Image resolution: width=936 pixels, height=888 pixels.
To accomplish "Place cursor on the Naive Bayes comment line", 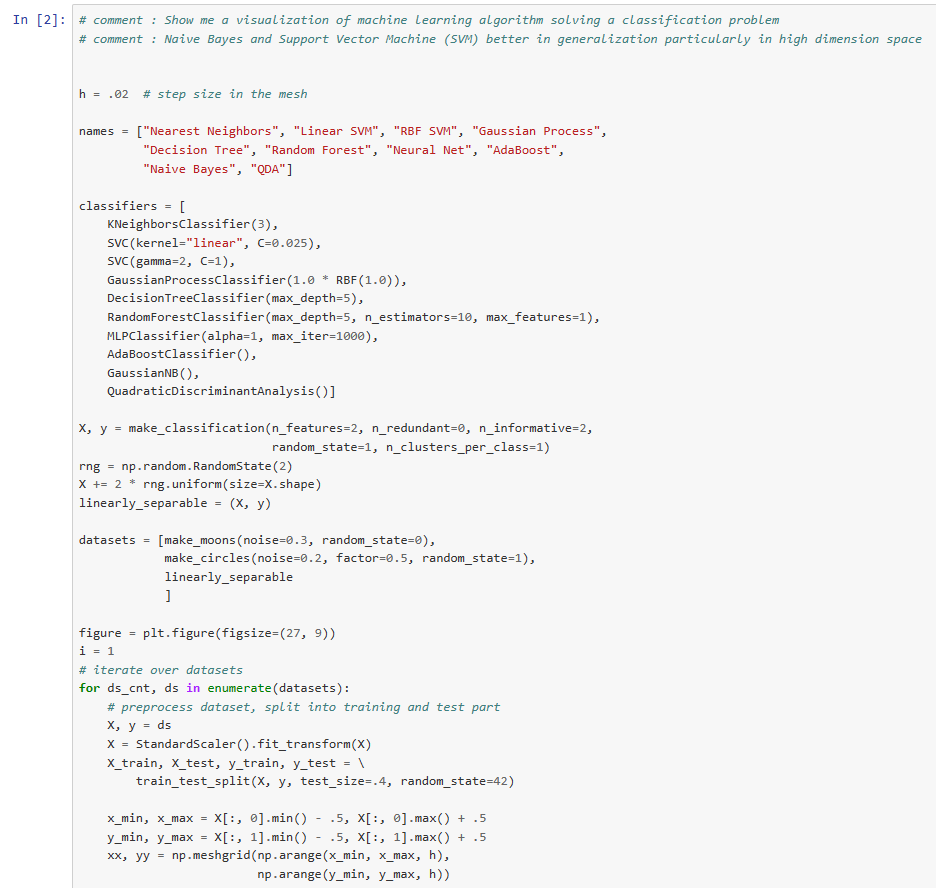I will pyautogui.click(x=500, y=39).
